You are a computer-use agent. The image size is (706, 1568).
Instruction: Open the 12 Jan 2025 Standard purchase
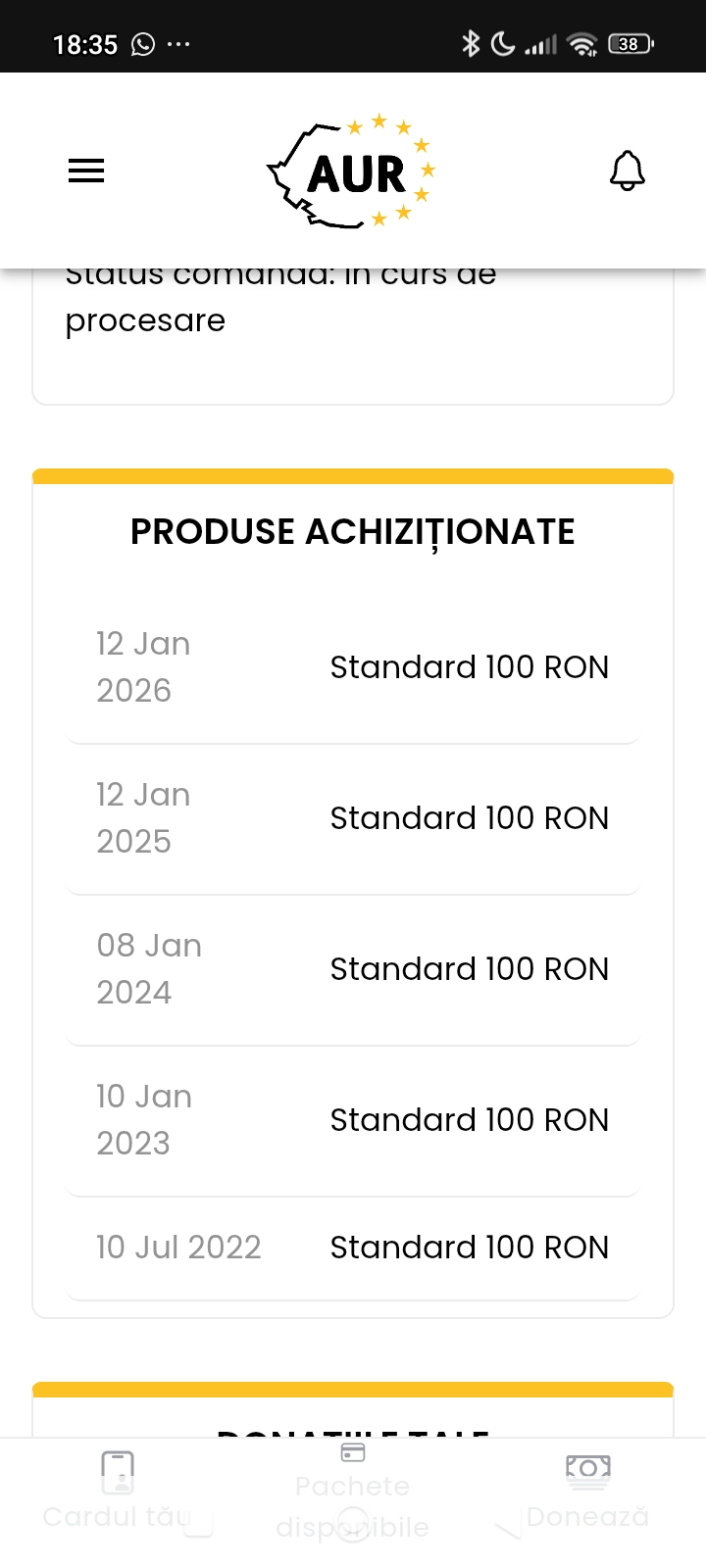pyautogui.click(x=353, y=818)
